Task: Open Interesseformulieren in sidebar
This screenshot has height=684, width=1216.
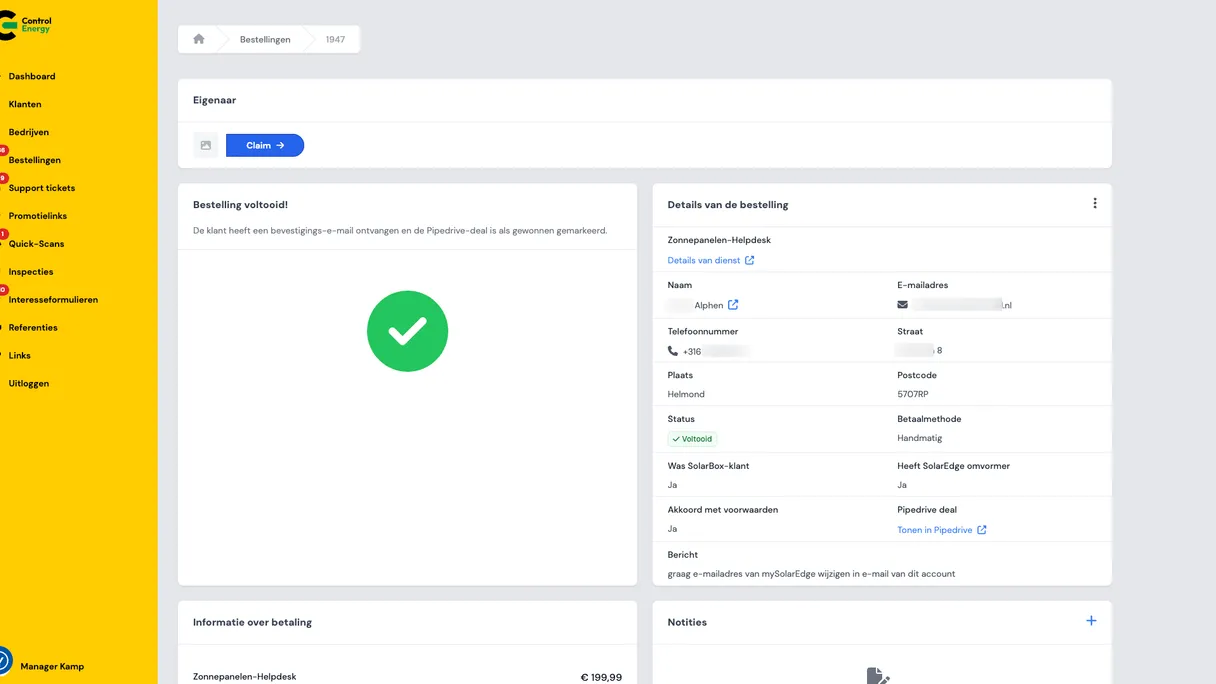Action: [x=53, y=300]
